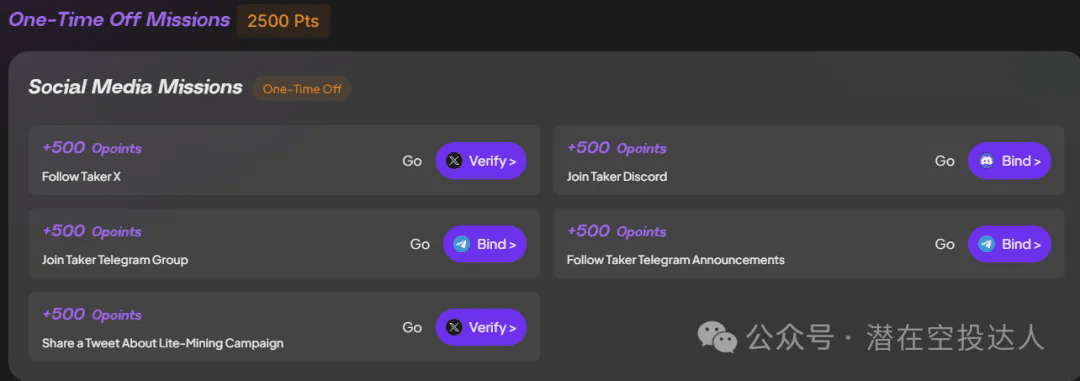This screenshot has width=1080, height=381.
Task: Click Telegram icon in Join Taker Telegram Group row
Action: pyautogui.click(x=461, y=245)
